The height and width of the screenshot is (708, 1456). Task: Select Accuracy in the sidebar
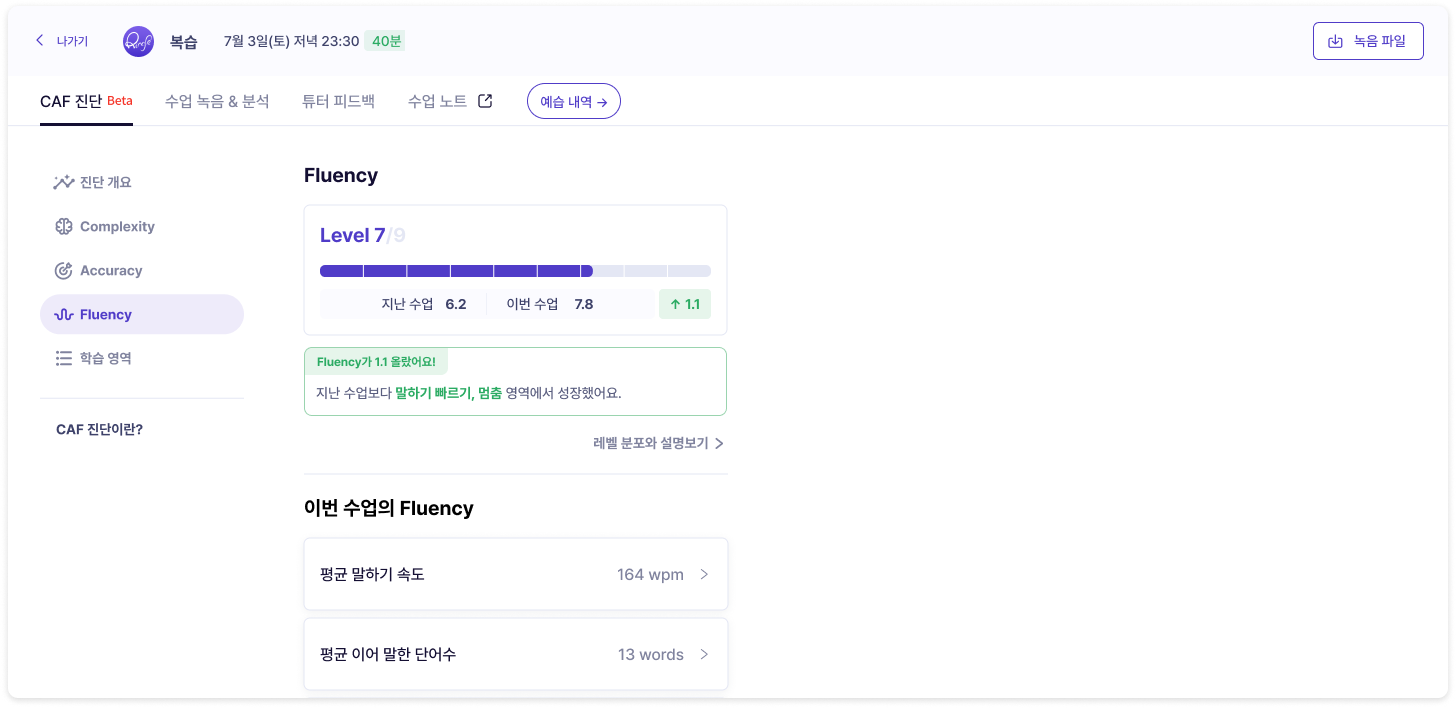142,270
